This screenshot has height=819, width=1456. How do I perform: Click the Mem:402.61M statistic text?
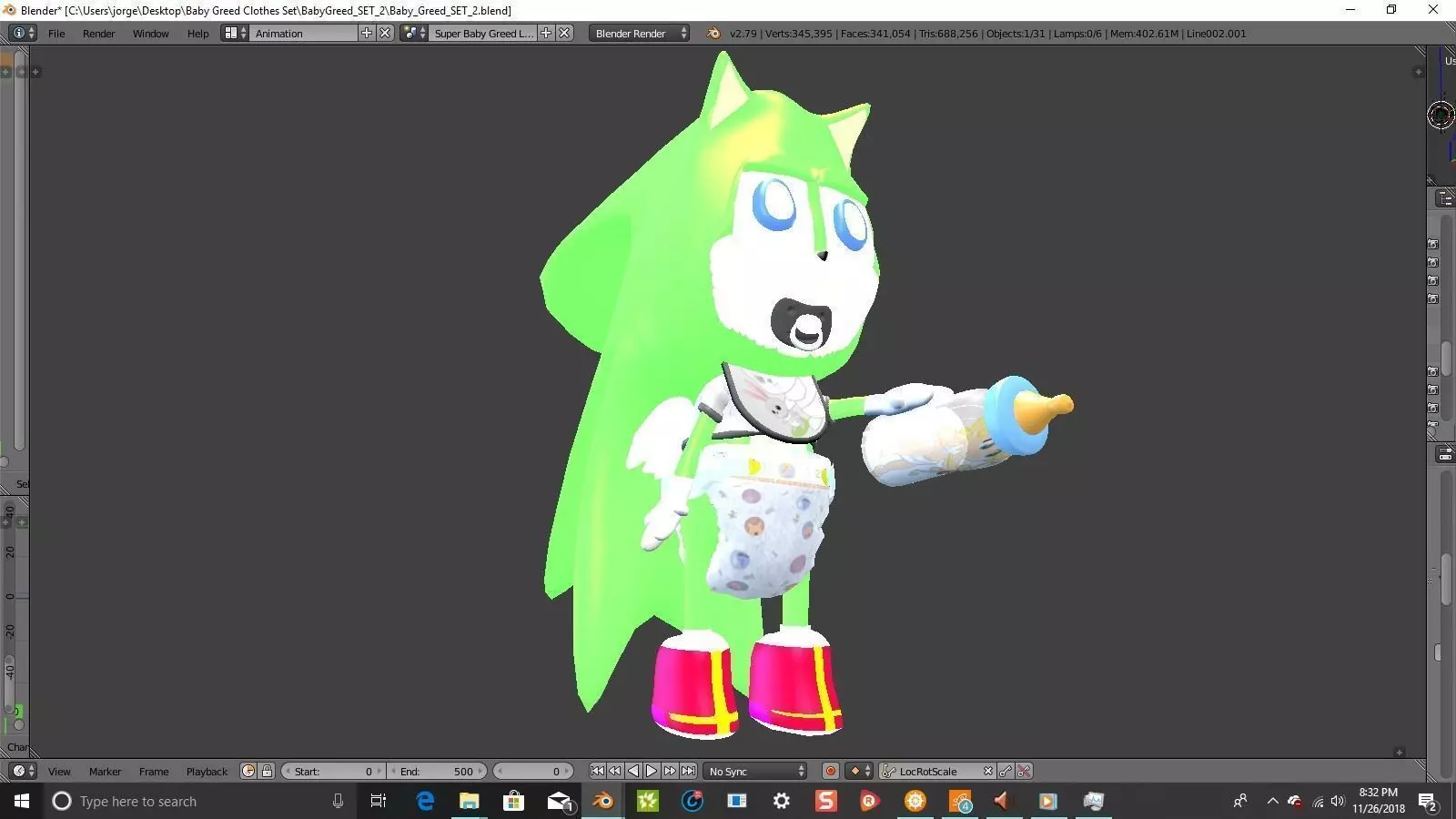(x=1144, y=34)
